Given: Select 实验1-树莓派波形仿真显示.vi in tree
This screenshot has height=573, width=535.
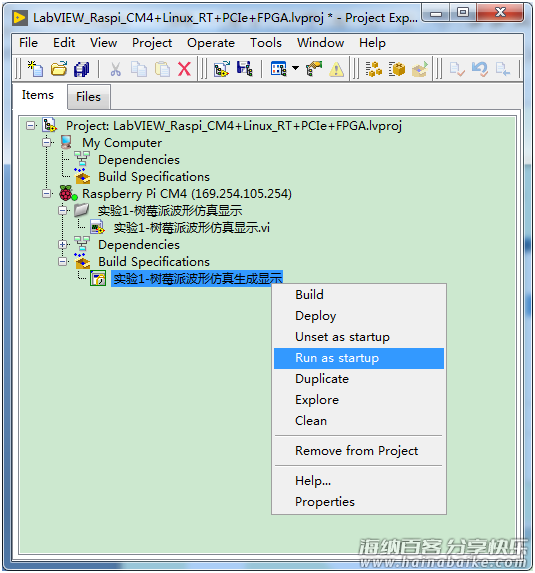Looking at the screenshot, I should pyautogui.click(x=191, y=228).
